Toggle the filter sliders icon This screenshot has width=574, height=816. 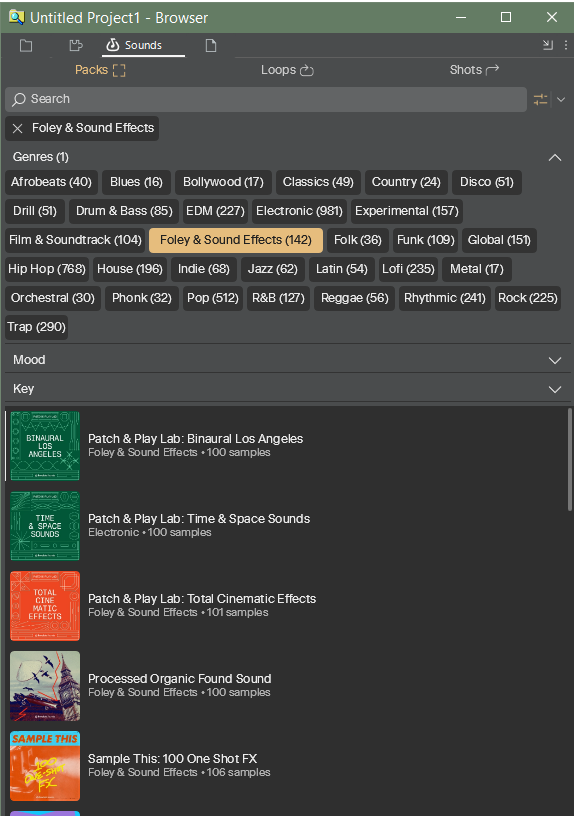tap(541, 99)
